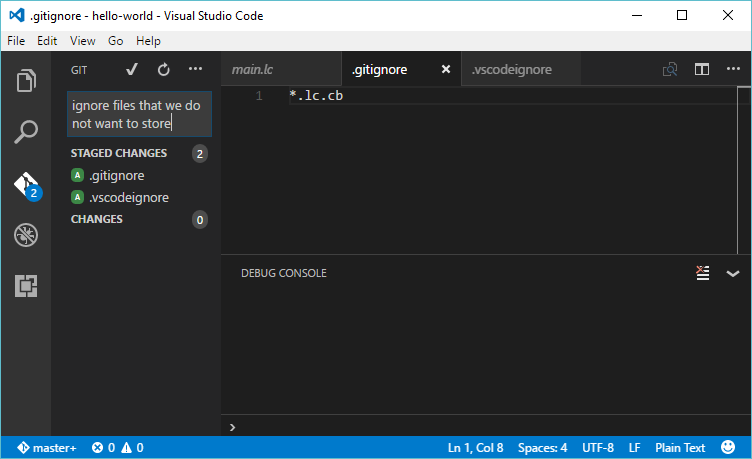Split the editor view
The width and height of the screenshot is (752, 459).
click(x=702, y=69)
